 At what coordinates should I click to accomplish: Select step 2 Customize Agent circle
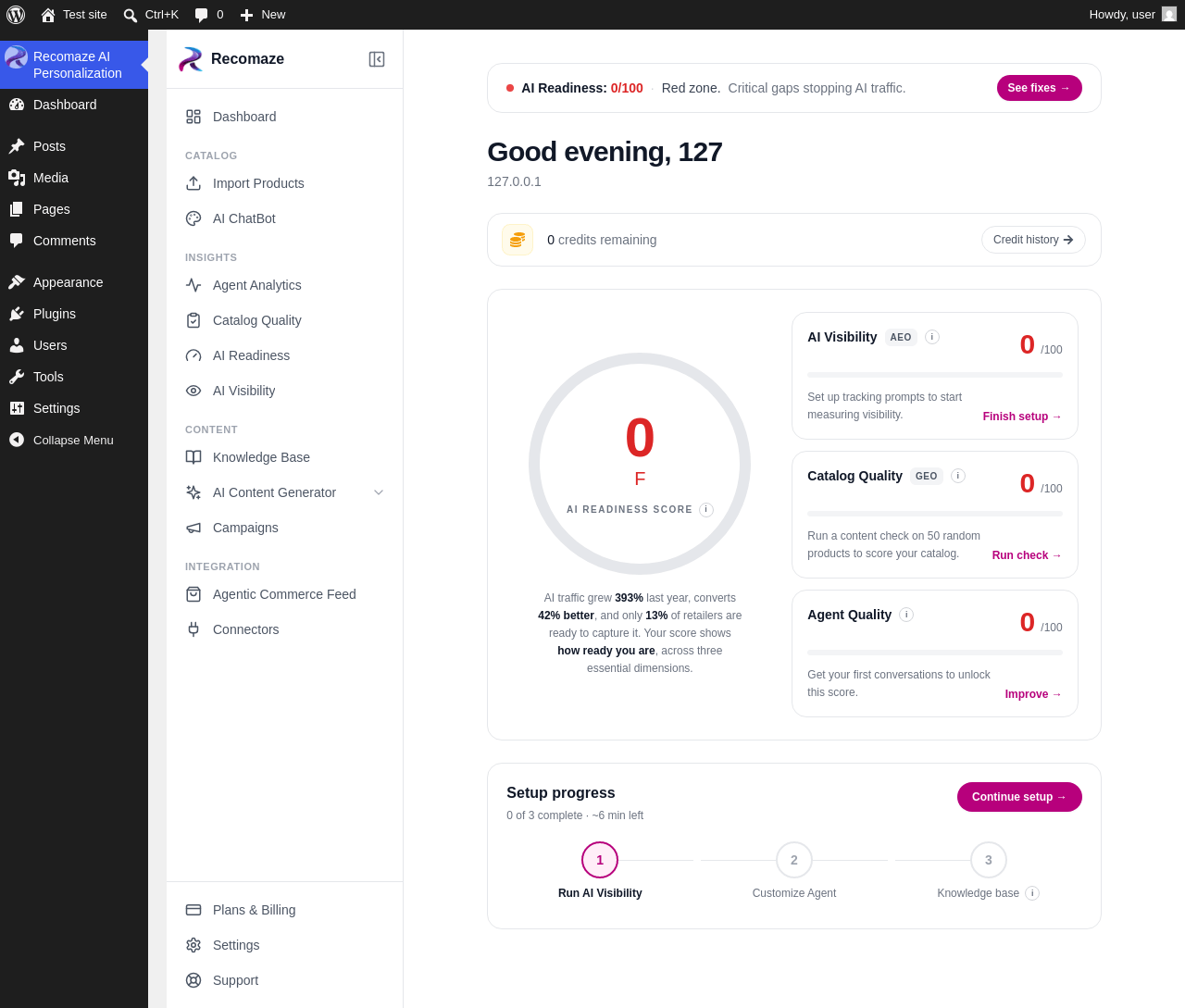click(794, 860)
